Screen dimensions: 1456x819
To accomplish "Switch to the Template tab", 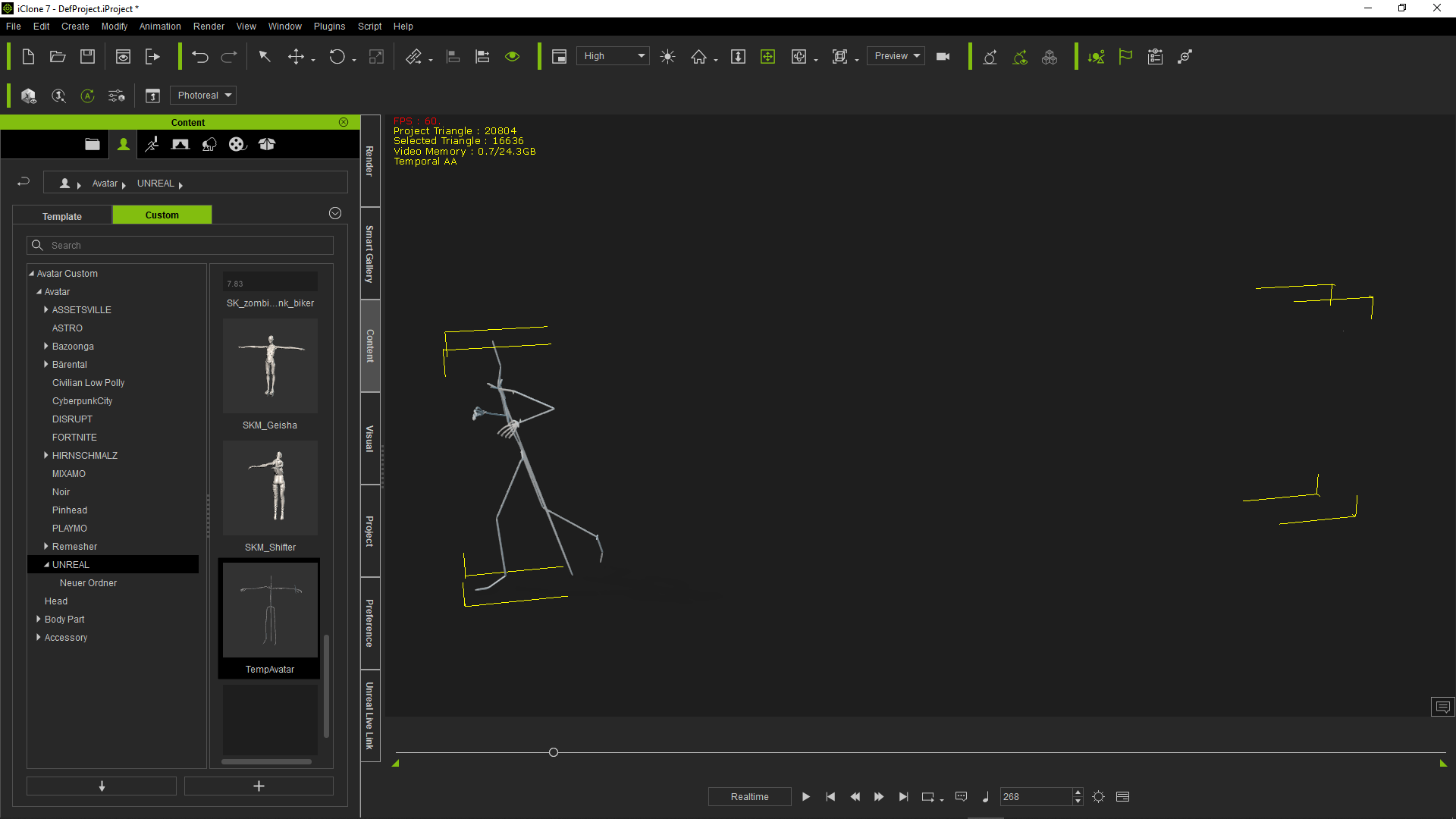I will tap(62, 216).
